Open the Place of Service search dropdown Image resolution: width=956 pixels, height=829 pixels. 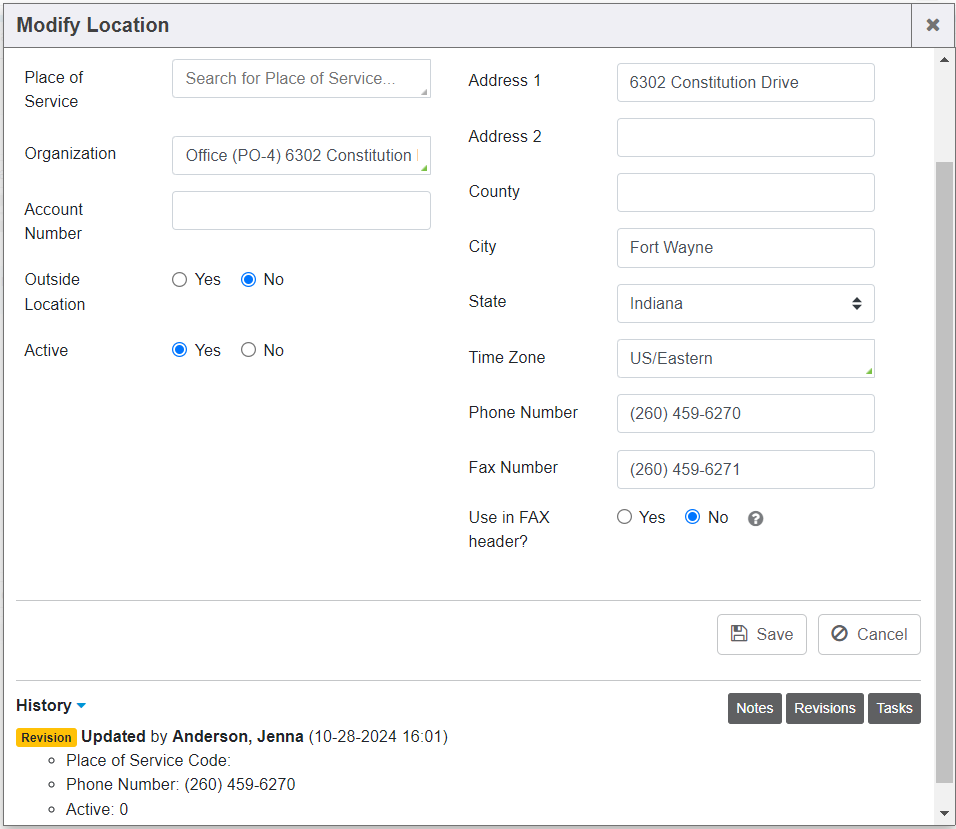[x=300, y=79]
